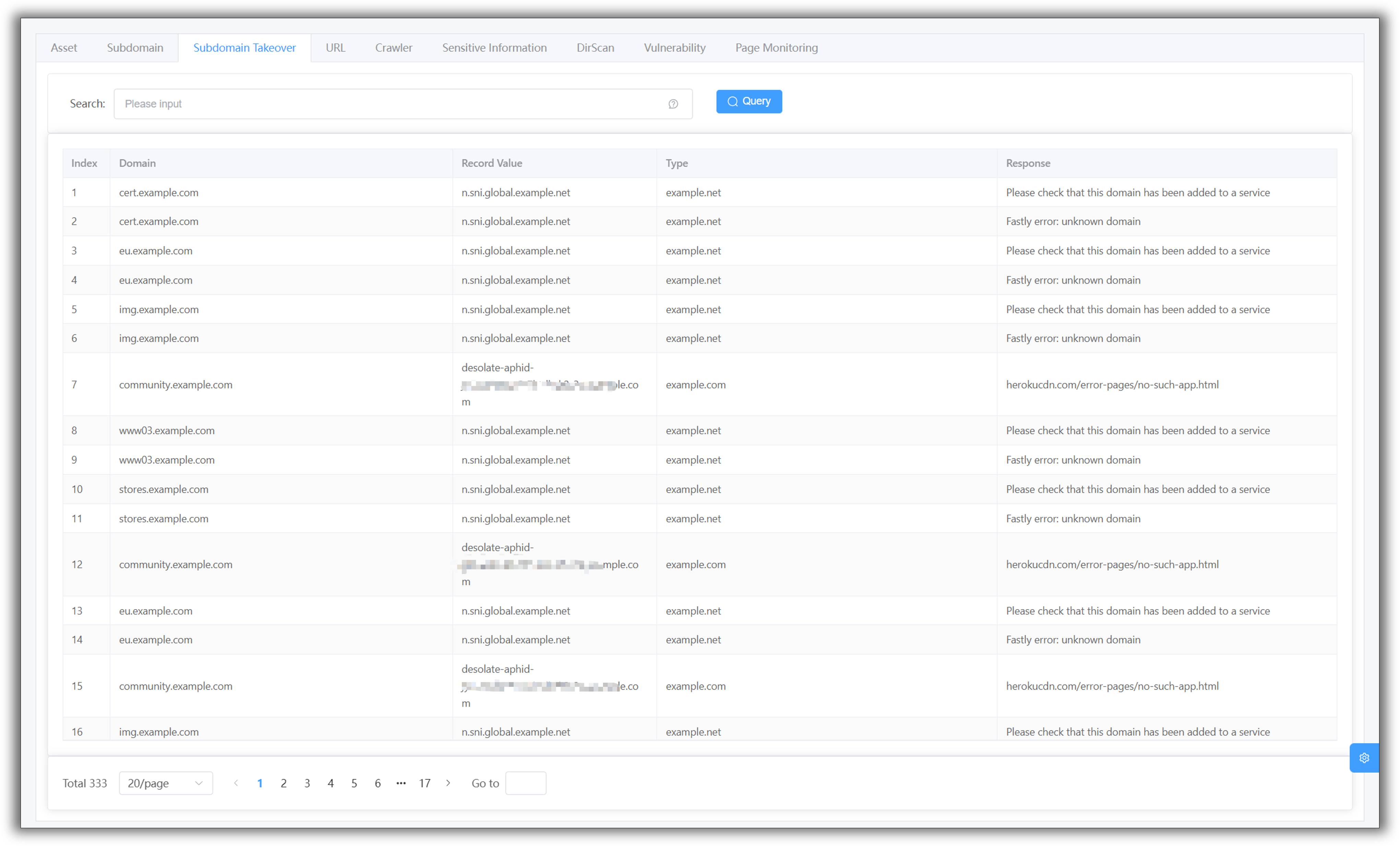Select the Sensitive Information tab
Image resolution: width=1400 pixels, height=846 pixels.
[x=494, y=48]
